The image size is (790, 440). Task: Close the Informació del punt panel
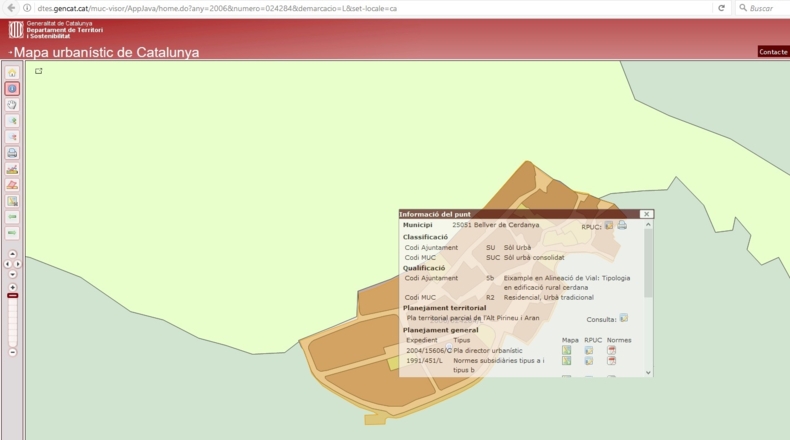[646, 214]
